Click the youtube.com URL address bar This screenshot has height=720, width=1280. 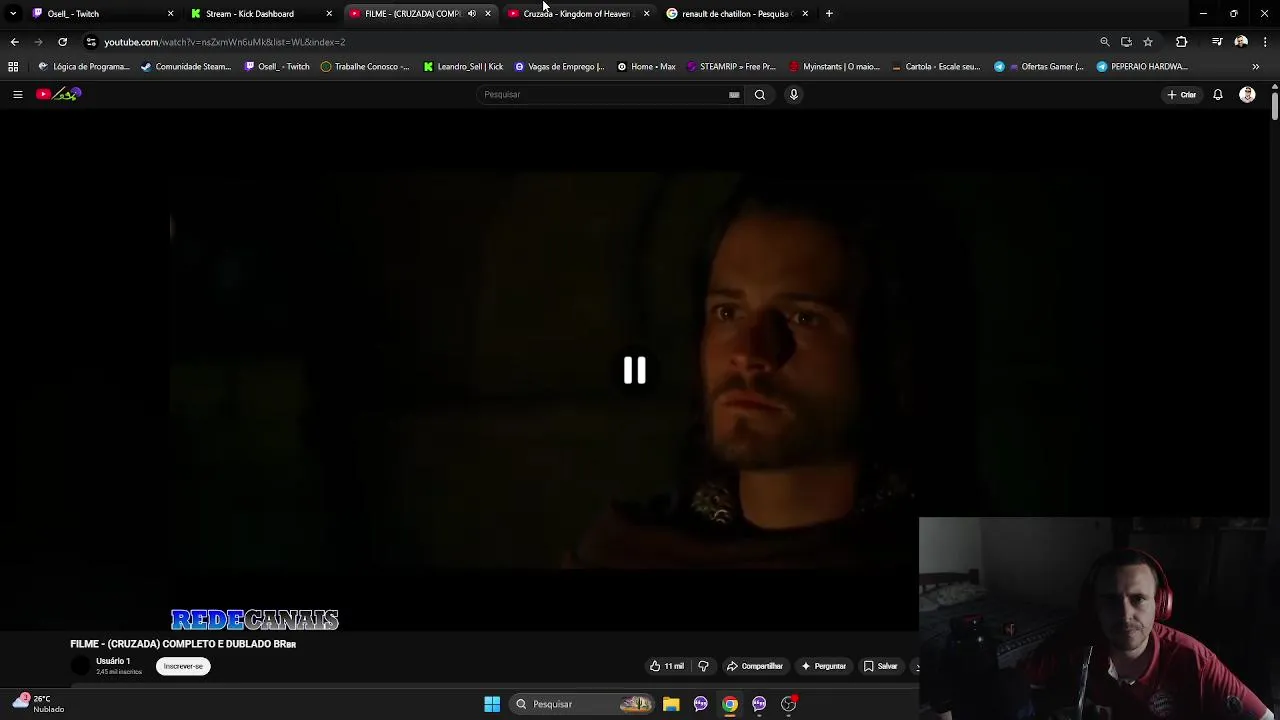225,42
